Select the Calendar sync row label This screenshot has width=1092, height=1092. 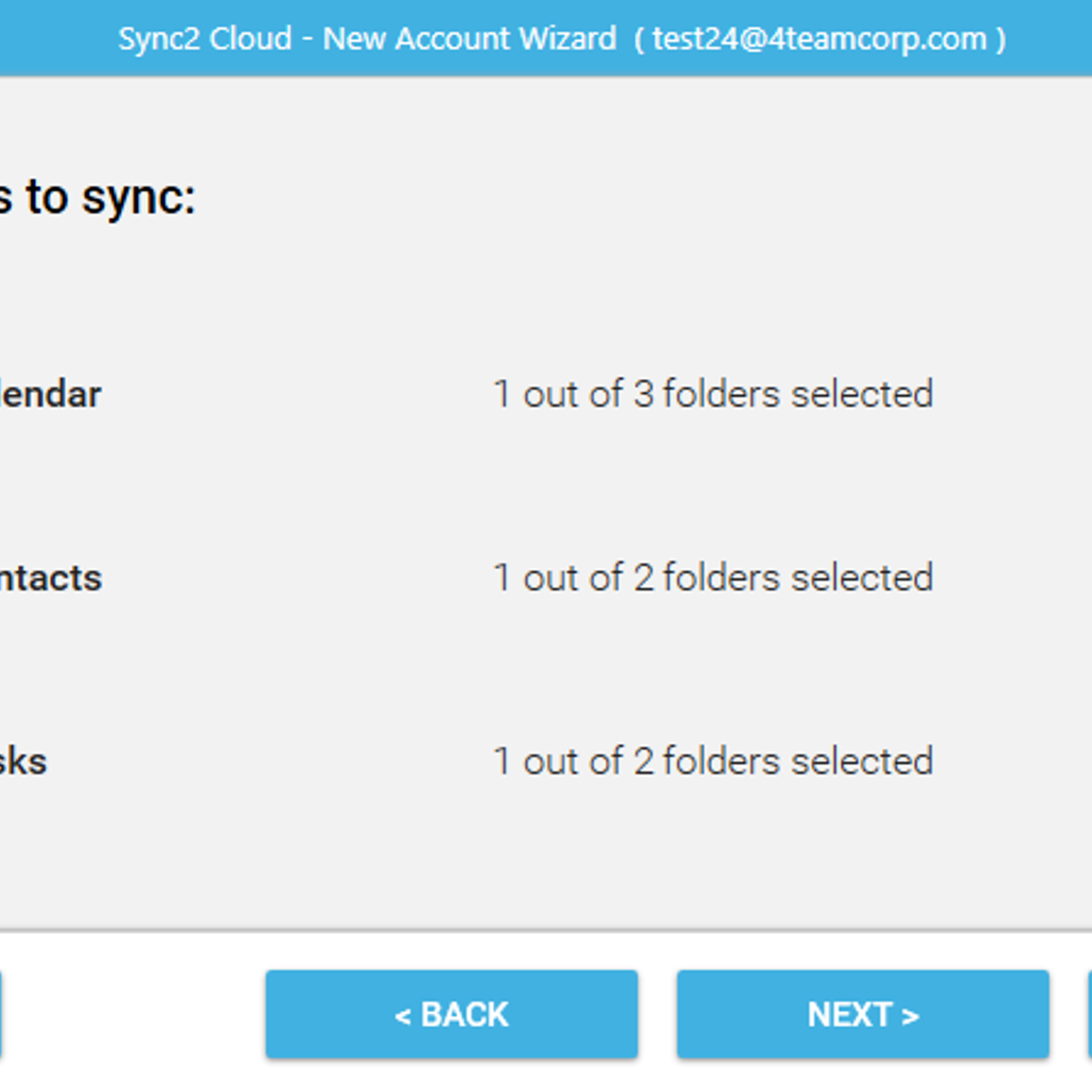click(x=51, y=394)
